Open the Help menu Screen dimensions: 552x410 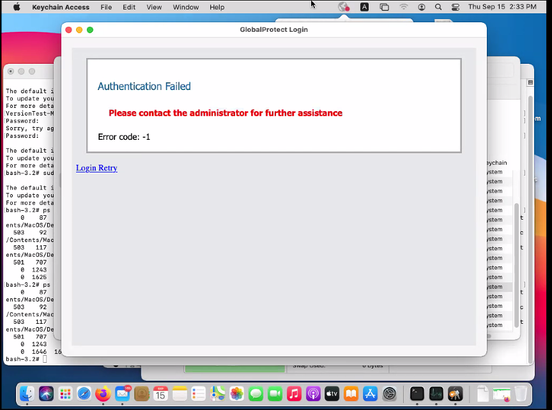217,7
